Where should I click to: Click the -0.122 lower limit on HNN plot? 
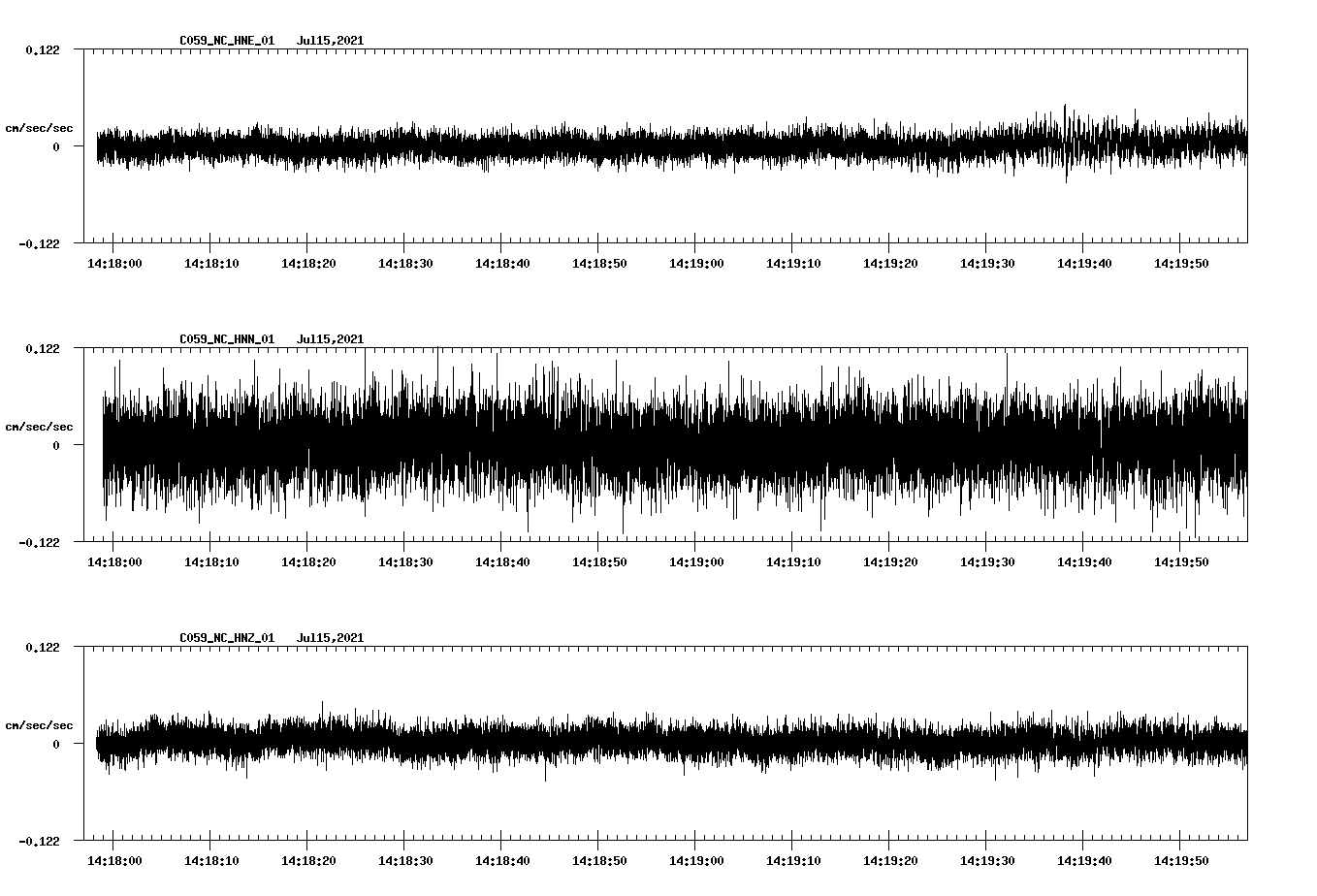(39, 543)
